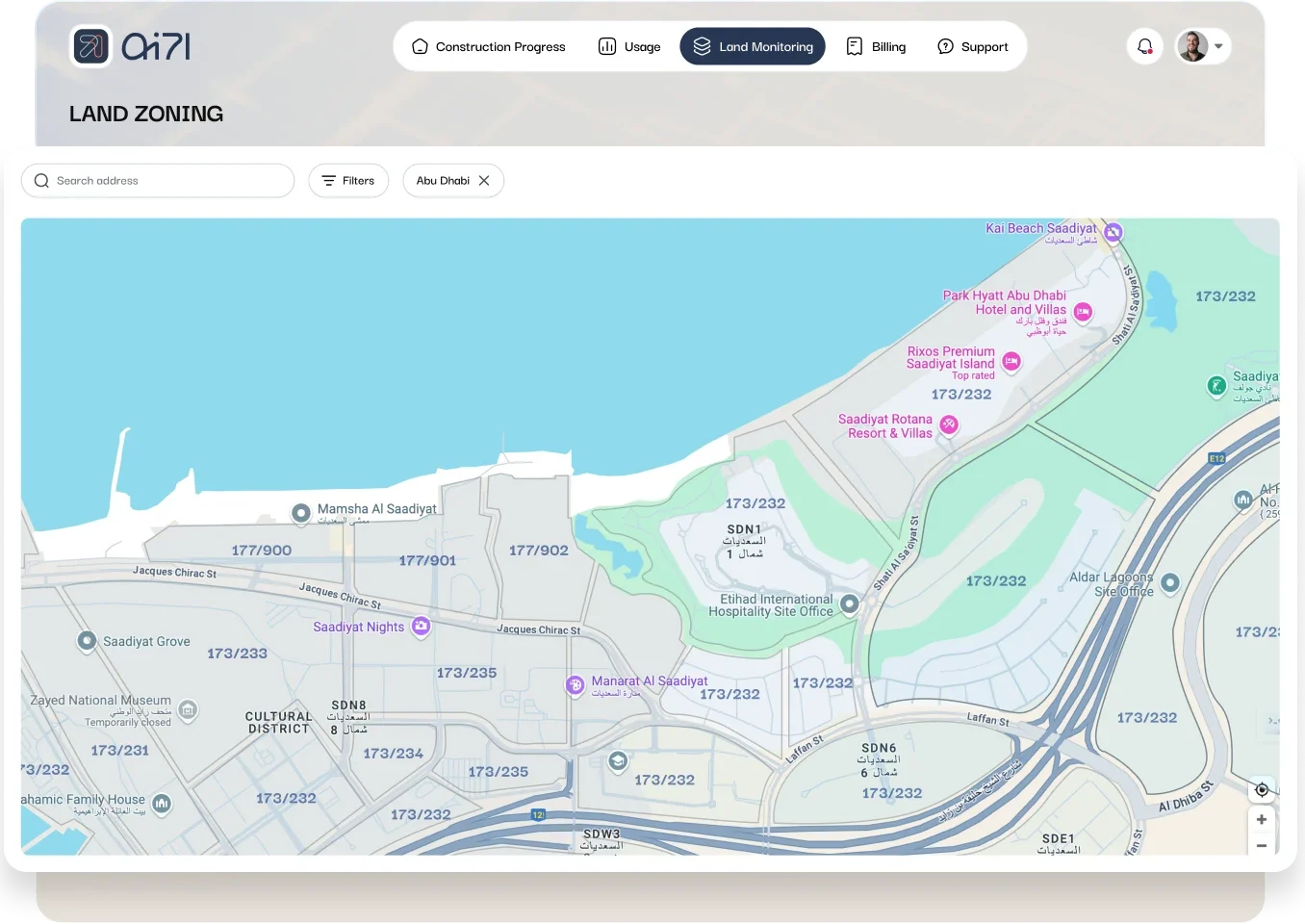Select Park Hyatt Abu Dhabi hotel marker

[1083, 312]
